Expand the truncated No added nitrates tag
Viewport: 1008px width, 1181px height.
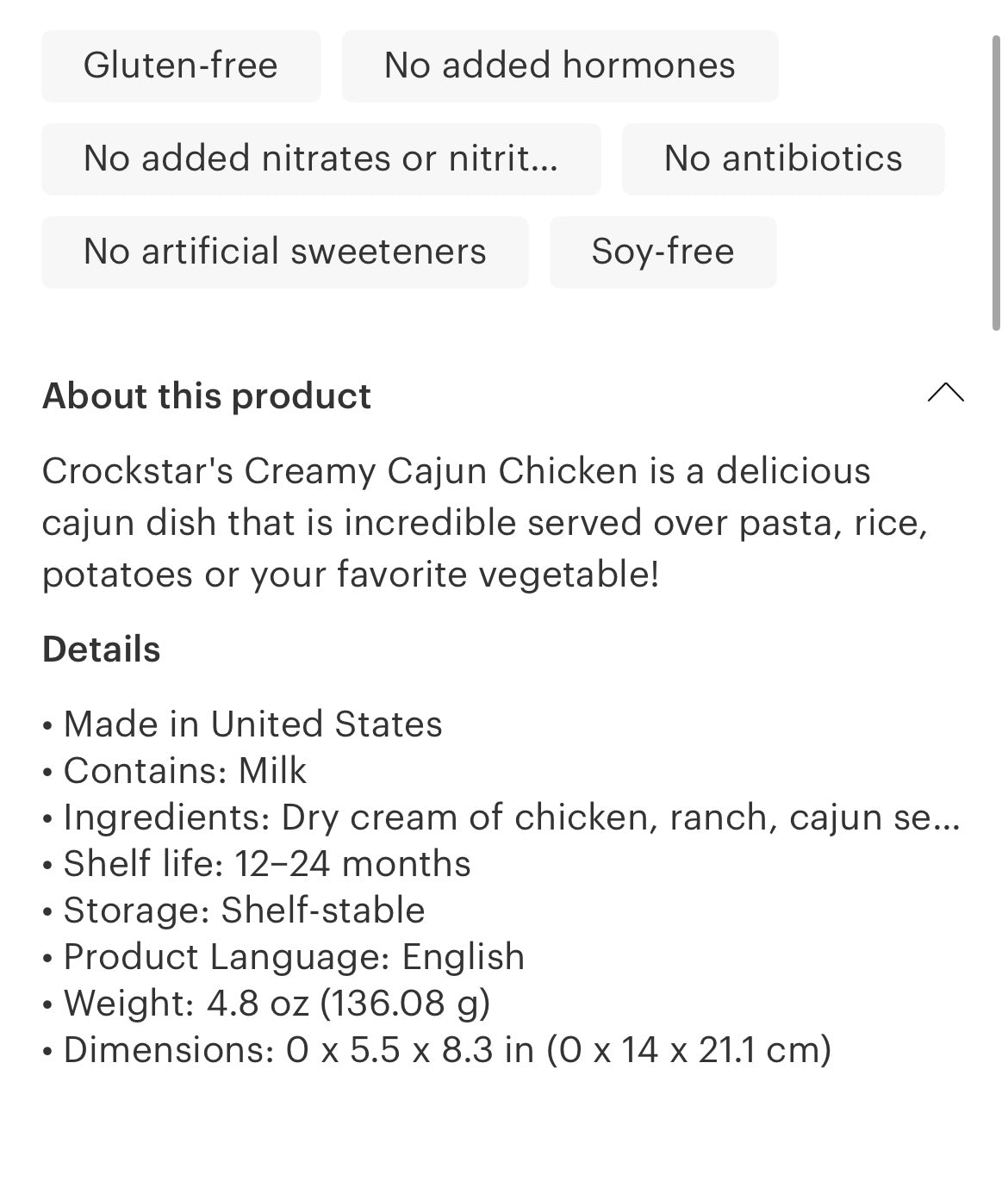(x=320, y=159)
